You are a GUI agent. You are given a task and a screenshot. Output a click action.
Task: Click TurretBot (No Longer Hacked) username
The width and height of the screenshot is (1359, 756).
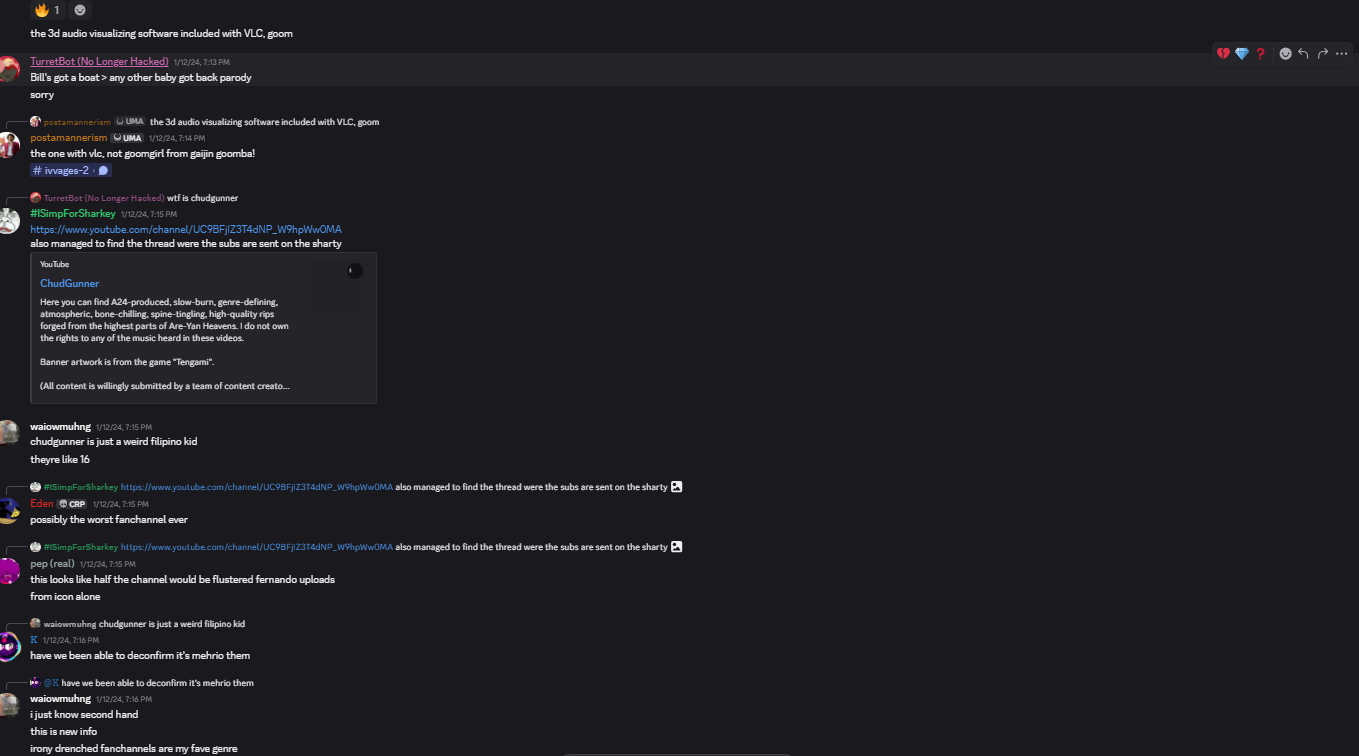99,61
